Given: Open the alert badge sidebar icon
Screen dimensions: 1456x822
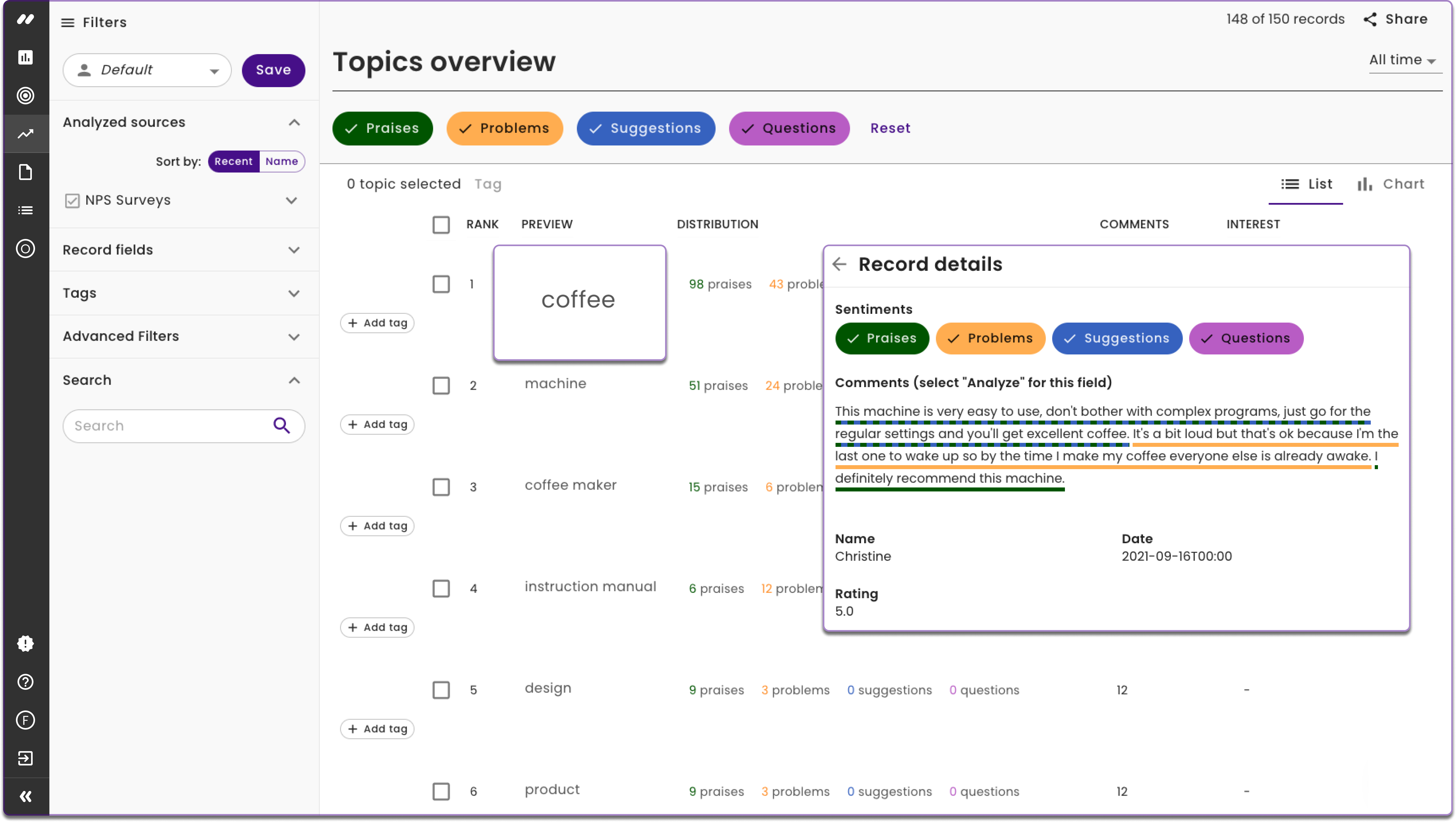Looking at the screenshot, I should tap(25, 643).
